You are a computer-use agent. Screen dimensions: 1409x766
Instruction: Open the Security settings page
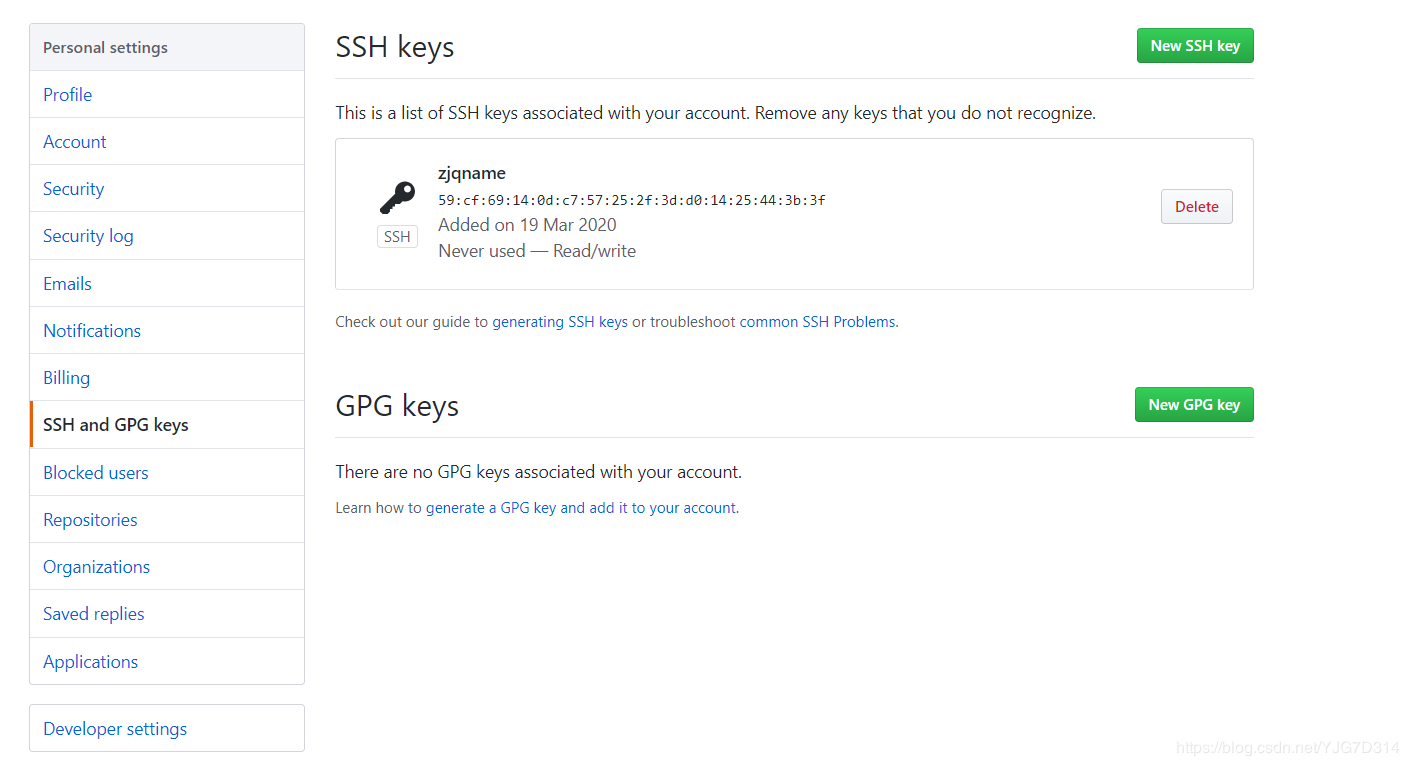pyautogui.click(x=74, y=189)
